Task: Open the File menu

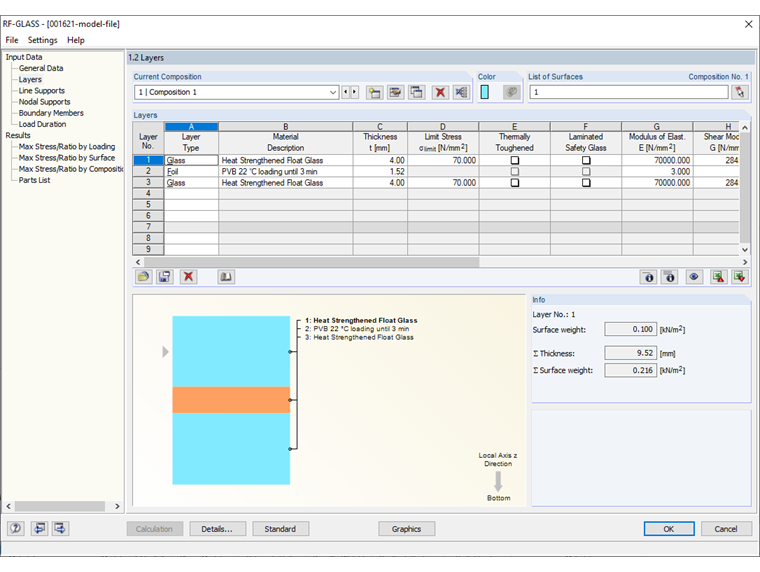Action: [x=12, y=40]
